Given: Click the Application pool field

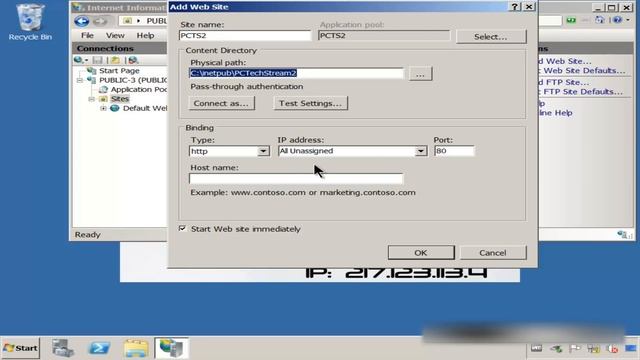Looking at the screenshot, I should (x=384, y=36).
